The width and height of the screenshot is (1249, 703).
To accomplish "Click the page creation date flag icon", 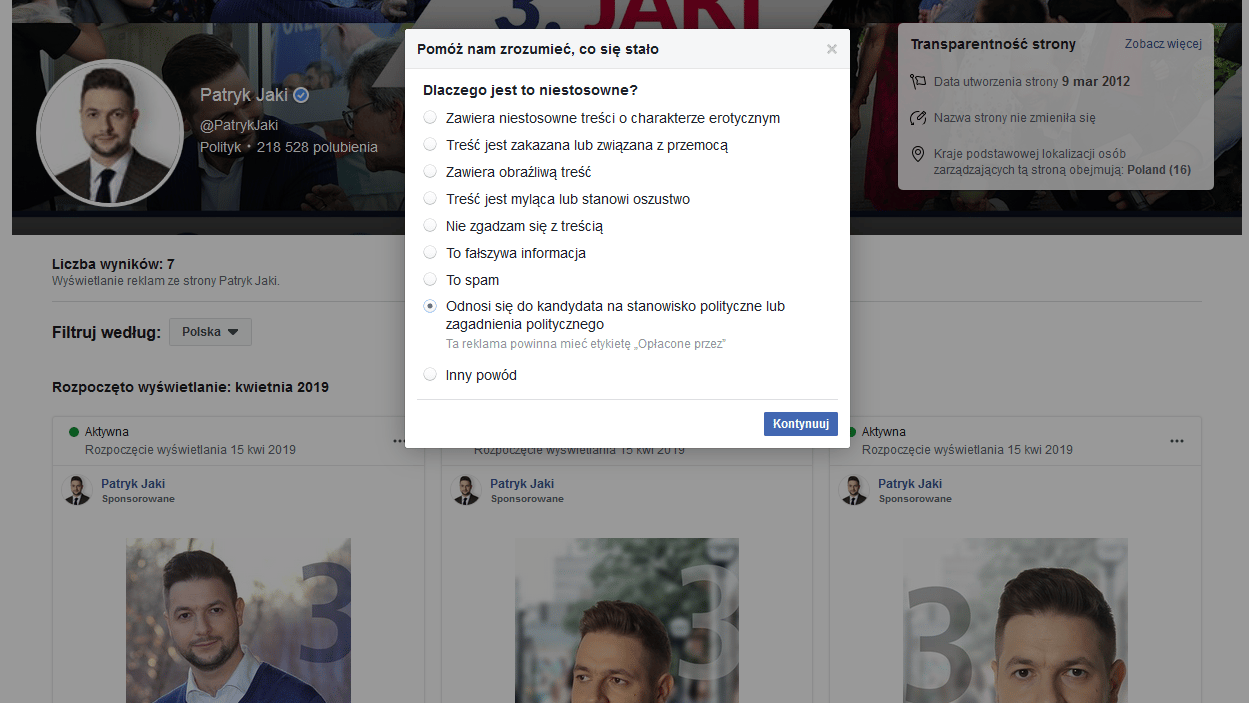I will point(918,82).
